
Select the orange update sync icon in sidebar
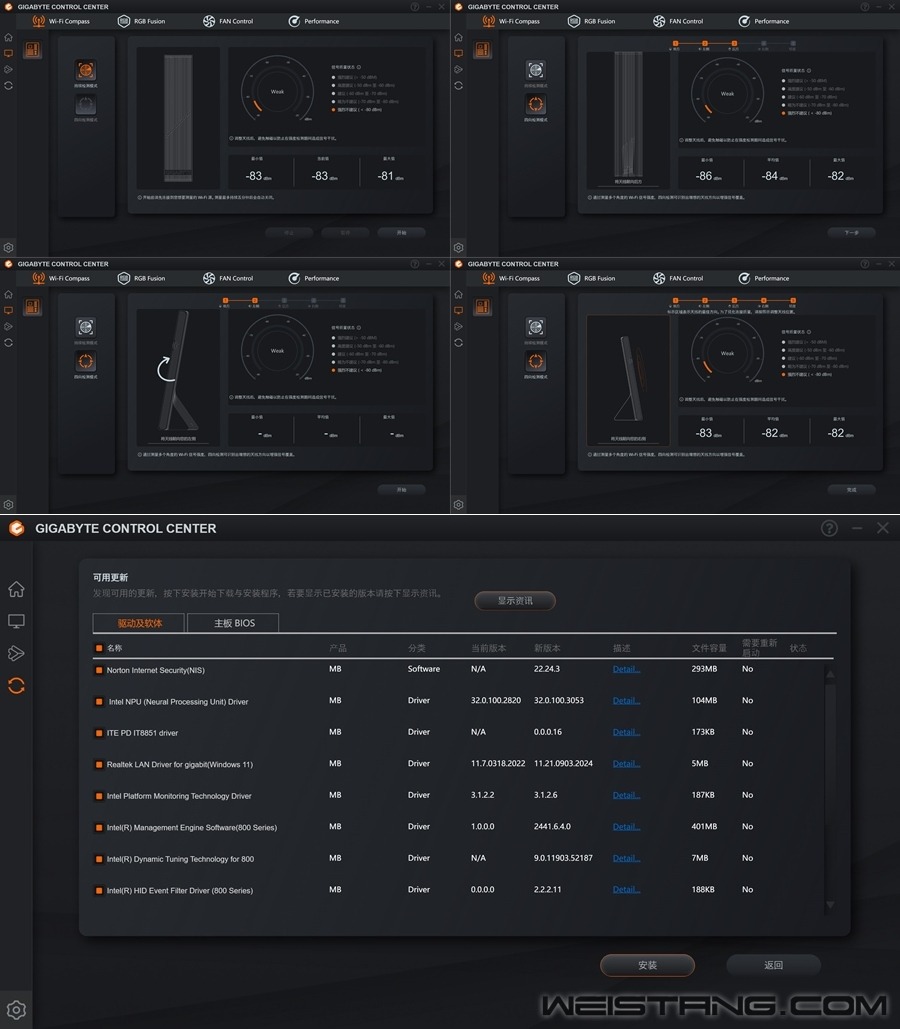(x=16, y=686)
